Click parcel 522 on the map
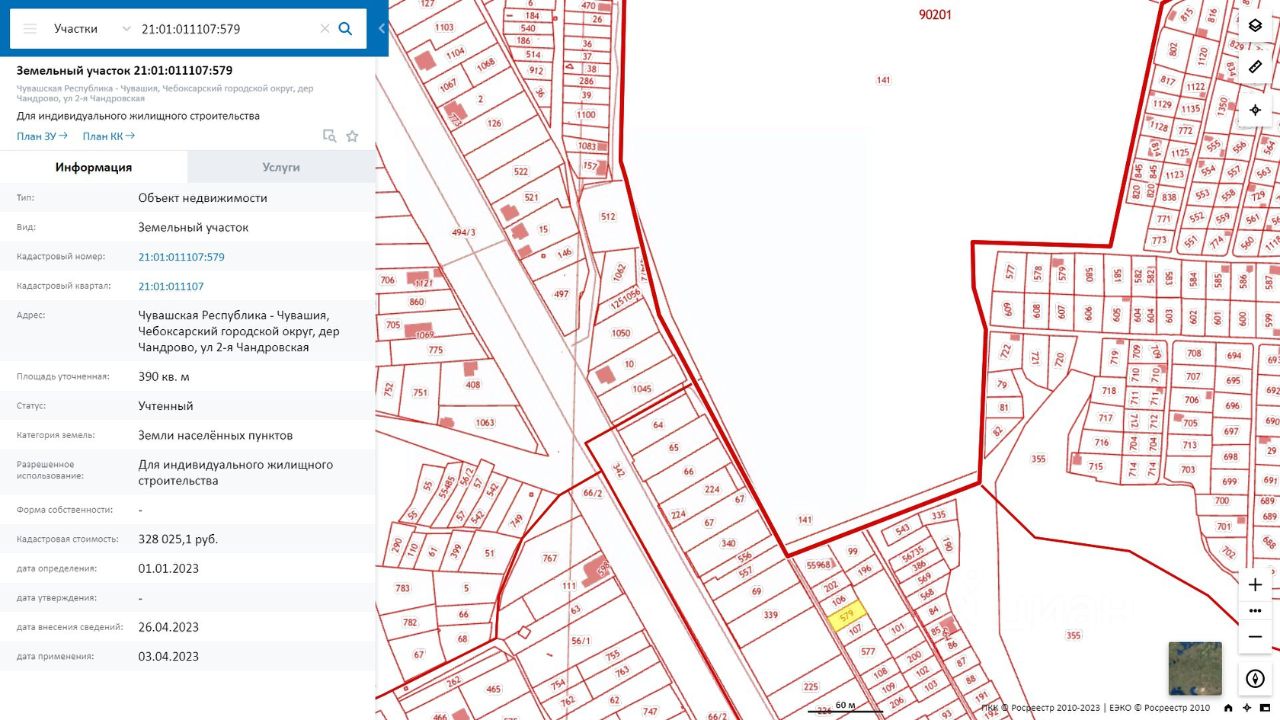Viewport: 1280px width, 720px height. coord(521,172)
